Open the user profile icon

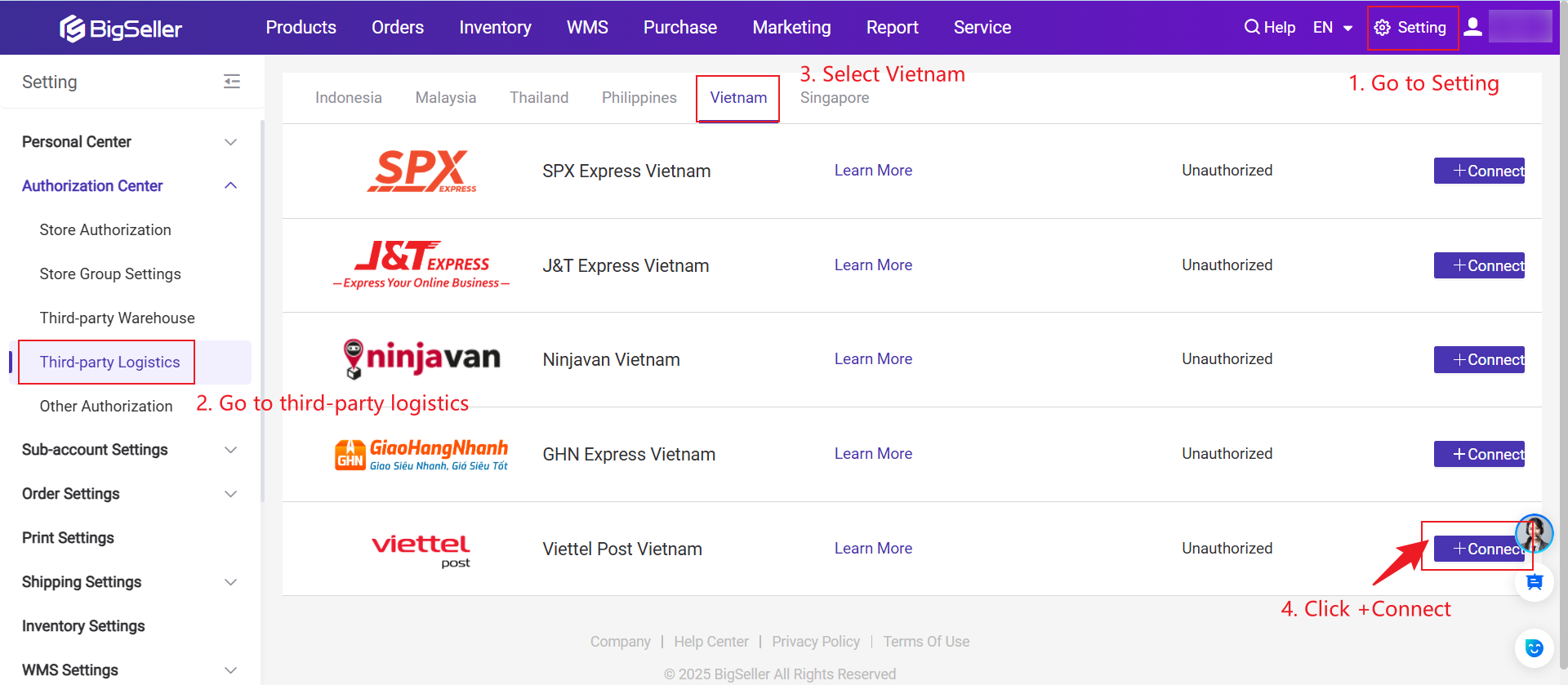(1472, 27)
